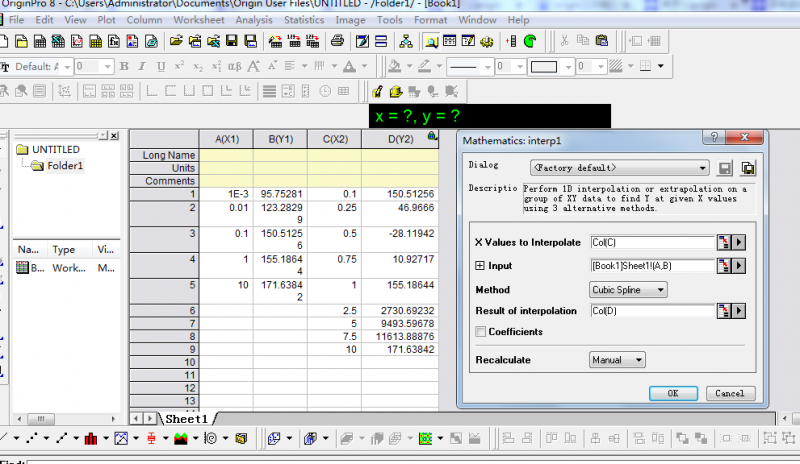Click the Open folder icon

[x=176, y=41]
